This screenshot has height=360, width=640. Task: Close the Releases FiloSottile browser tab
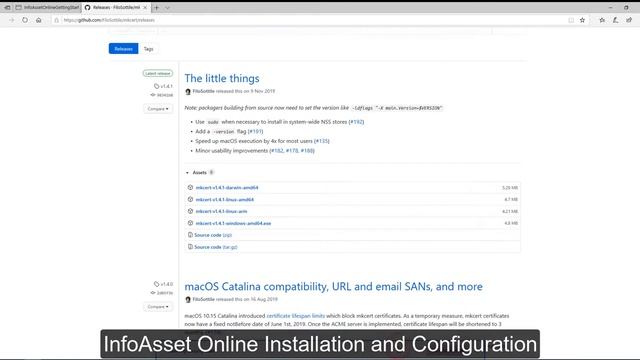[x=145, y=7]
